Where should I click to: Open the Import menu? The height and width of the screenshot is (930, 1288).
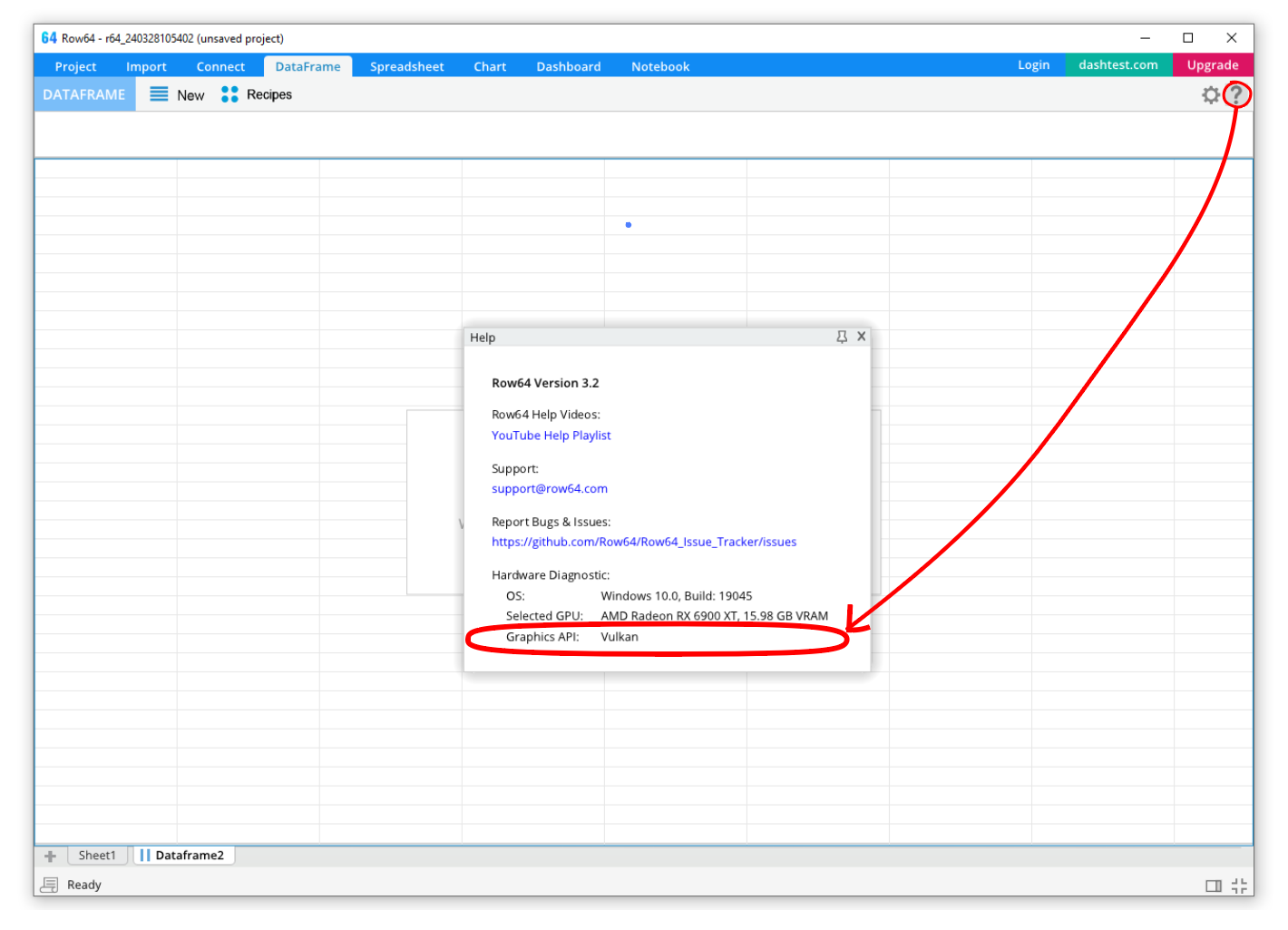[x=146, y=66]
